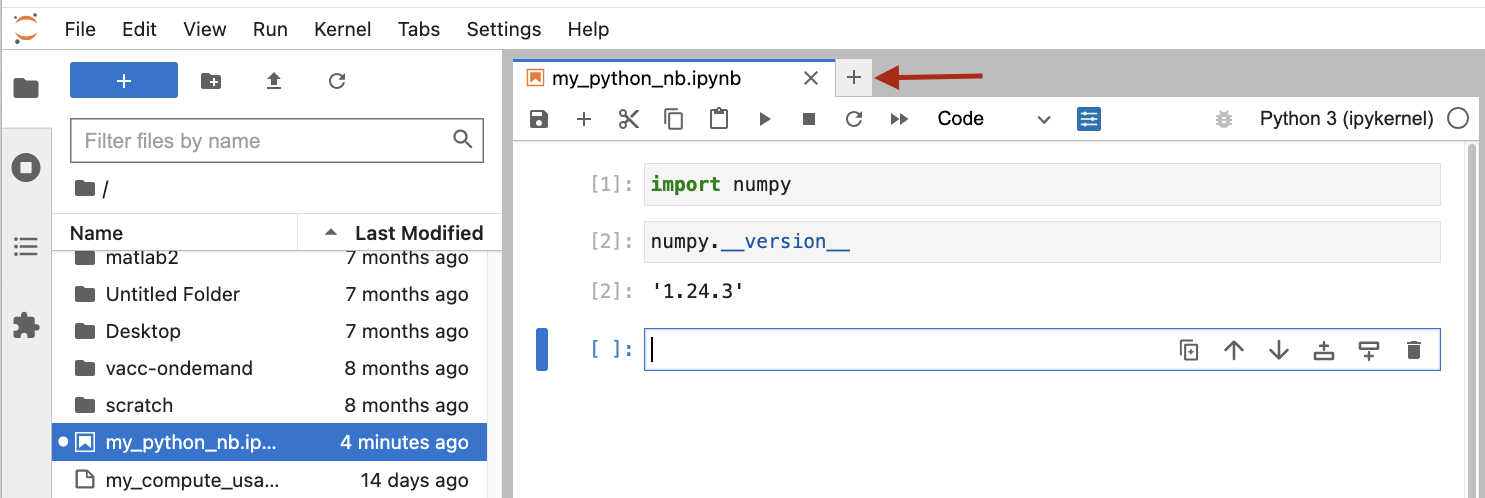Enable the debugger bug icon
Image resolution: width=1485 pixels, height=498 pixels.
(1224, 119)
